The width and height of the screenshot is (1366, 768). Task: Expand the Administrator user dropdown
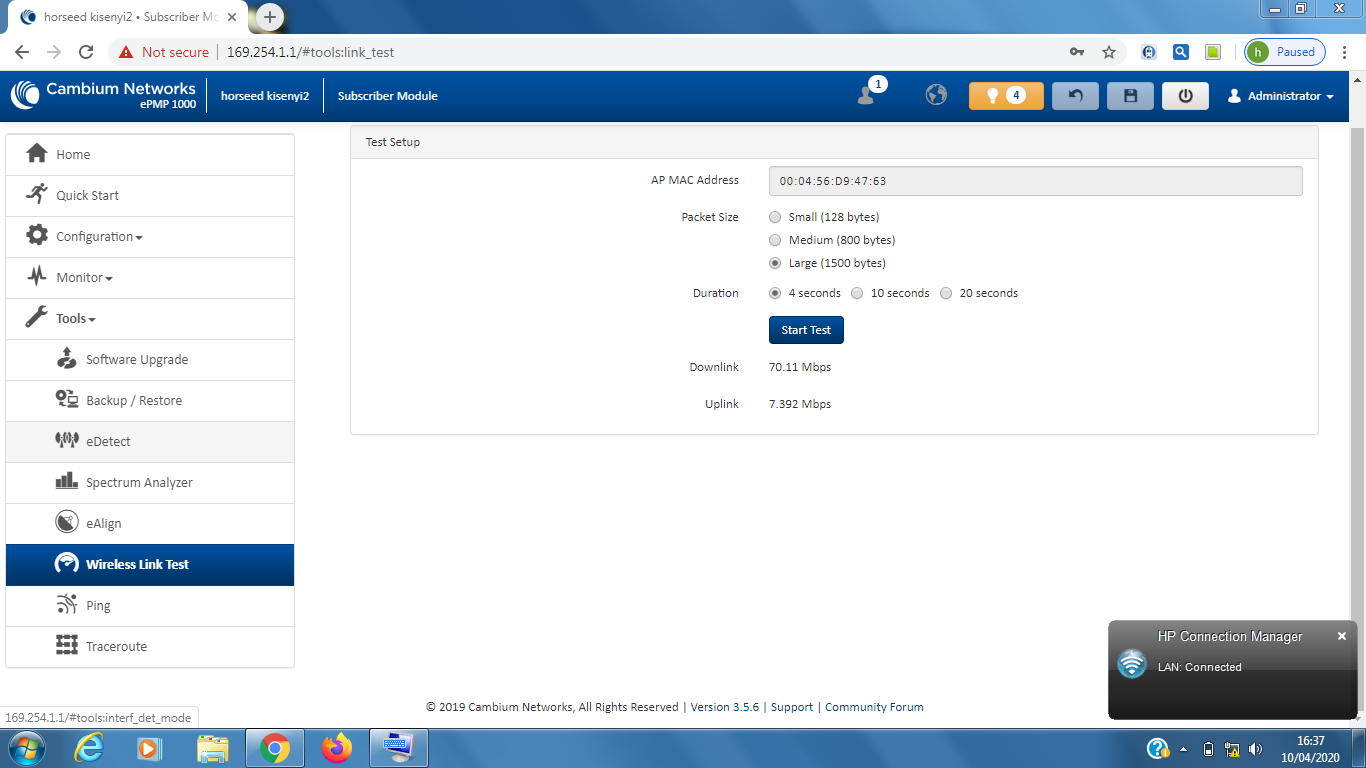point(1281,96)
